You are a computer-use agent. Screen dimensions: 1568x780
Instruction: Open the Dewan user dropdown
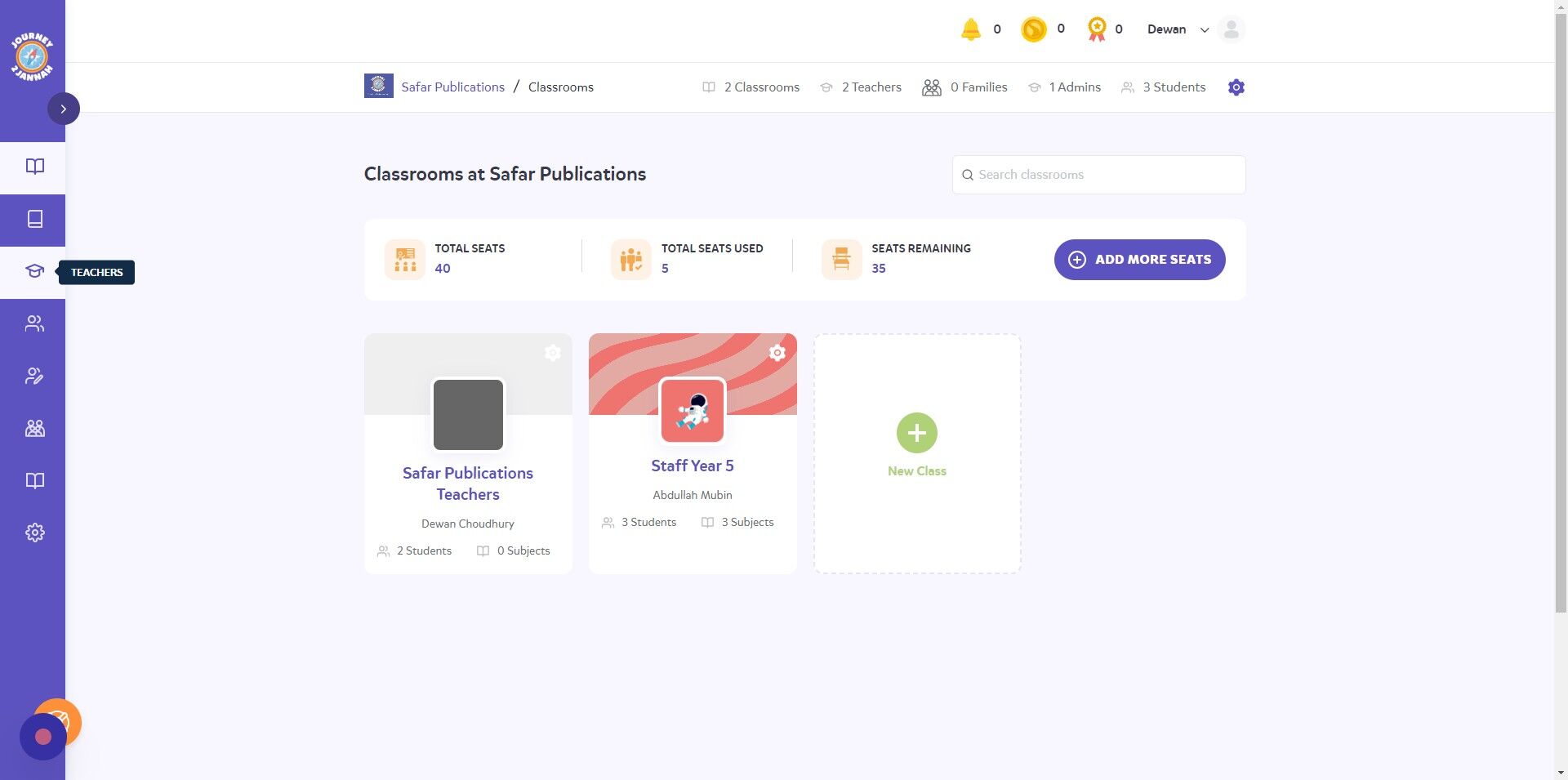click(x=1178, y=29)
